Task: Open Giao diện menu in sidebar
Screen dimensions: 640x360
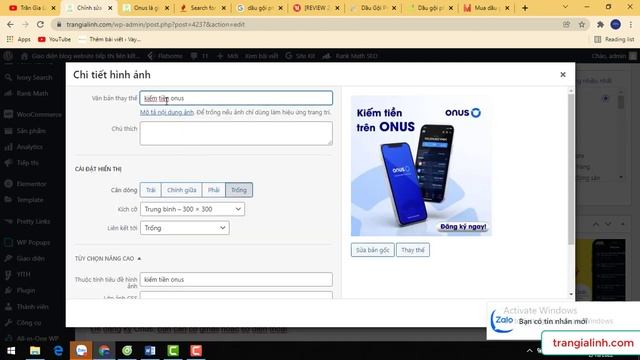Action: click(x=31, y=258)
